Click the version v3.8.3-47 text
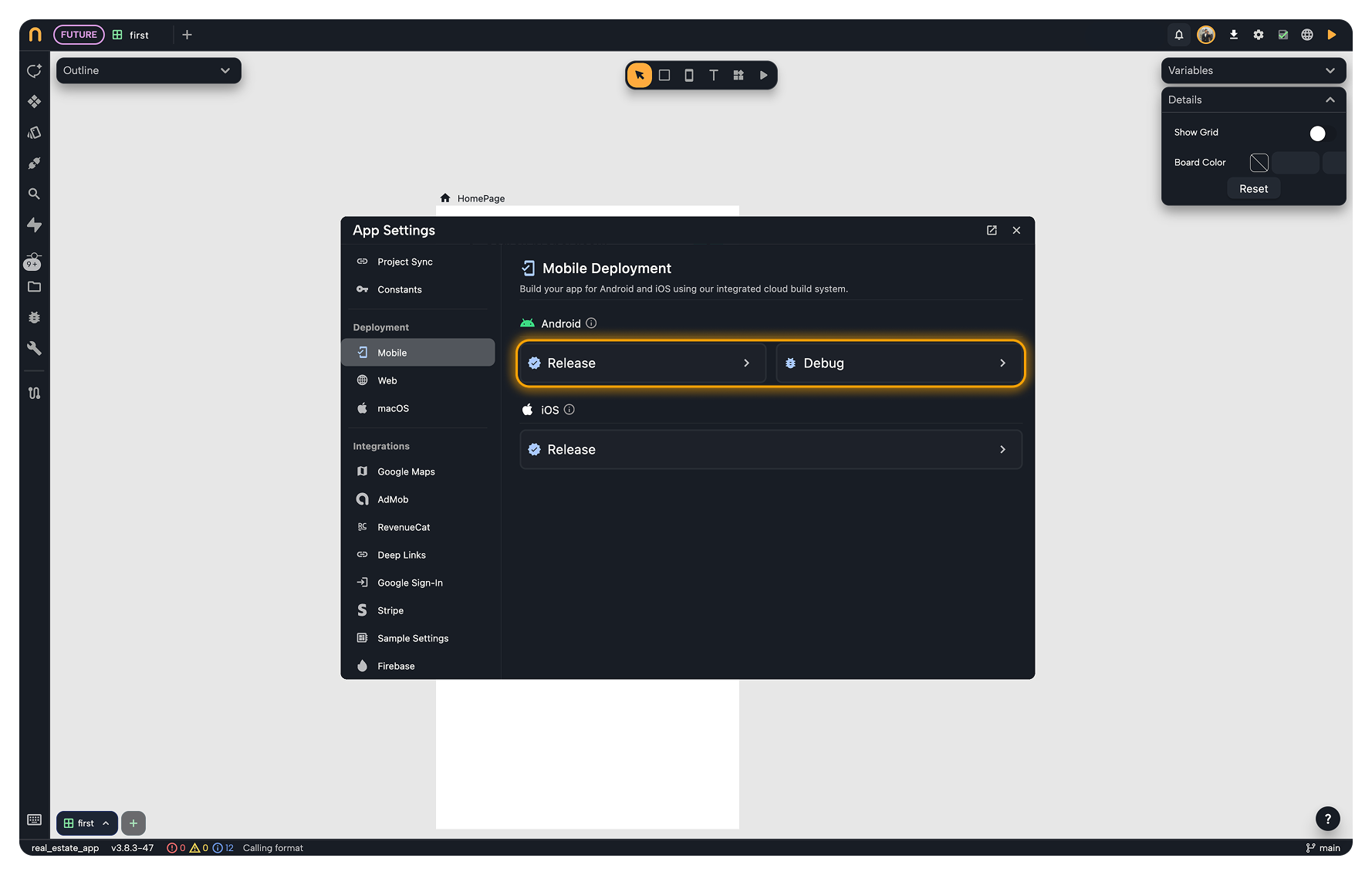1372x875 pixels. tap(132, 848)
